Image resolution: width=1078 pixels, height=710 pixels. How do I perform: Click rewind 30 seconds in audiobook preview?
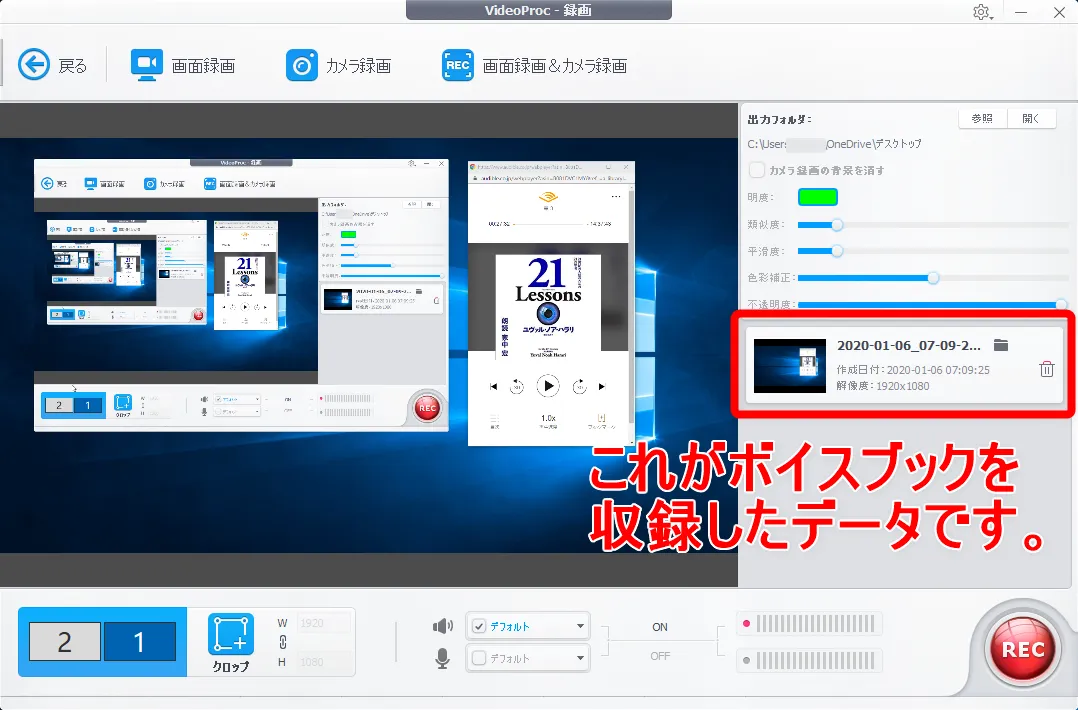pyautogui.click(x=516, y=386)
